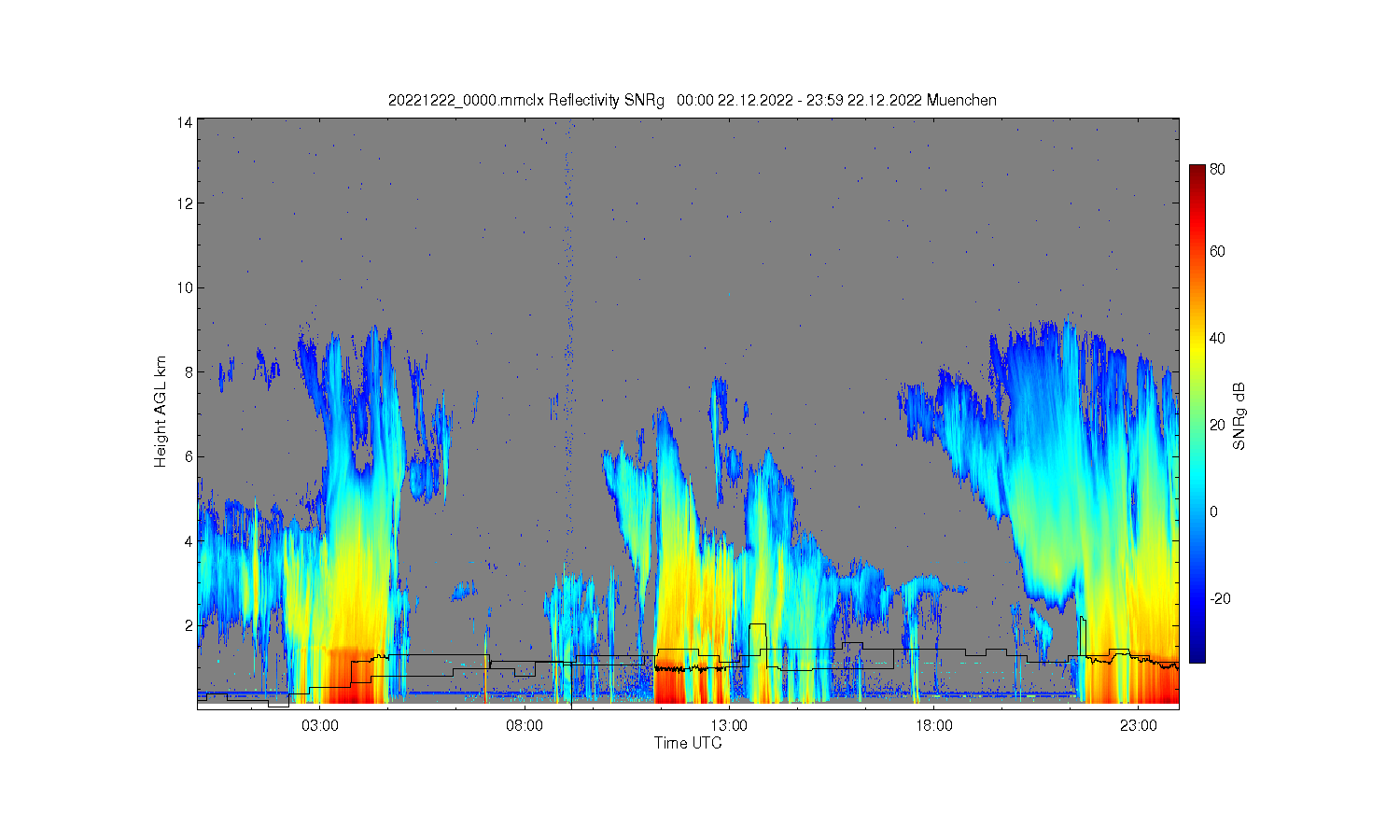
Task: Click the 13:00 time tick label
Action: [x=729, y=725]
